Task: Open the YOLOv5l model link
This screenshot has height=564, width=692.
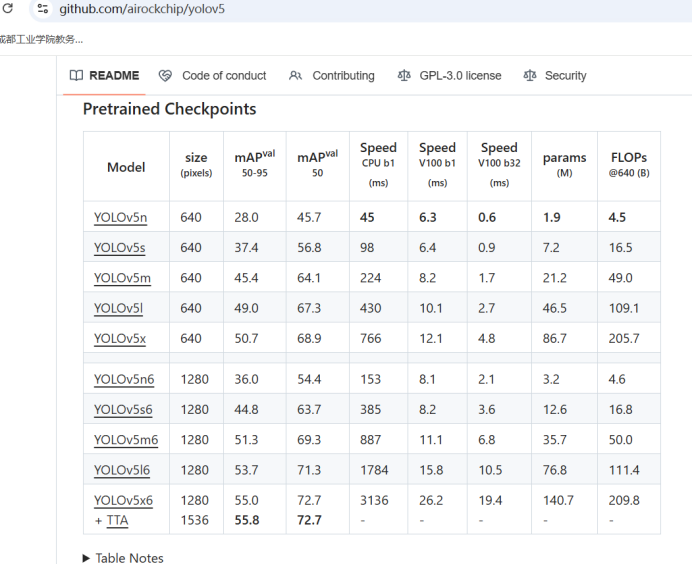Action: (118, 308)
